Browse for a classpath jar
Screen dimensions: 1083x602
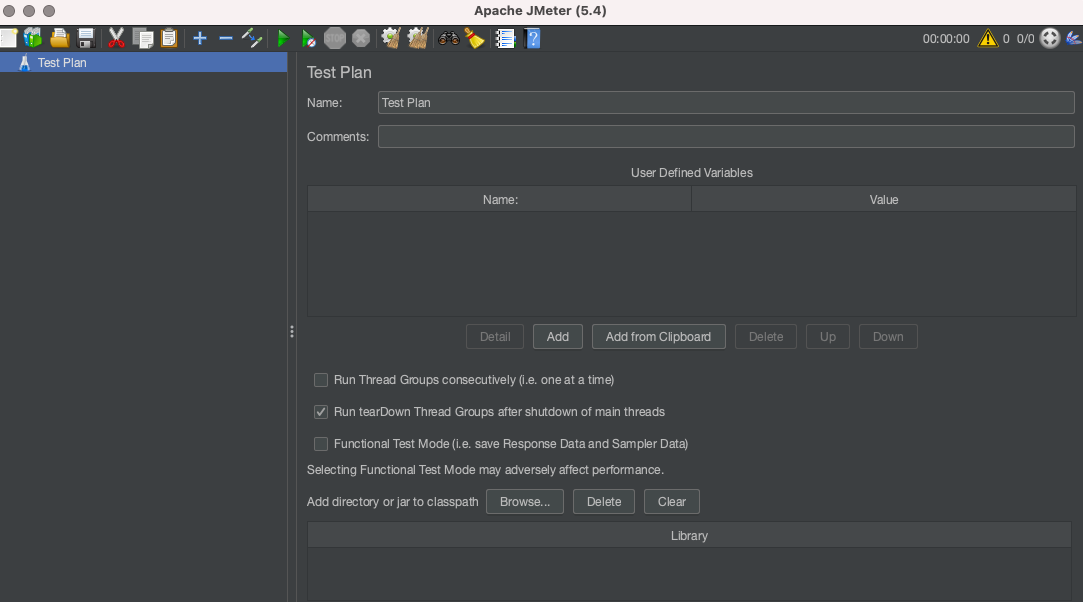pyautogui.click(x=524, y=501)
